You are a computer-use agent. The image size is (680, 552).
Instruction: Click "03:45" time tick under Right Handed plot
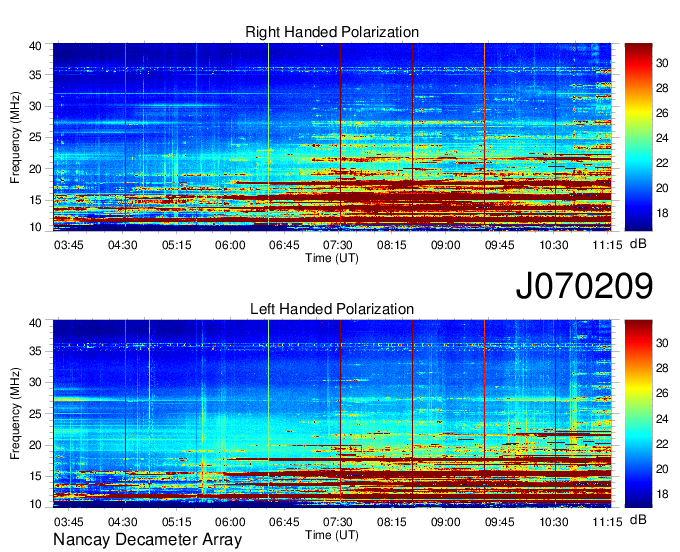pyautogui.click(x=69, y=245)
